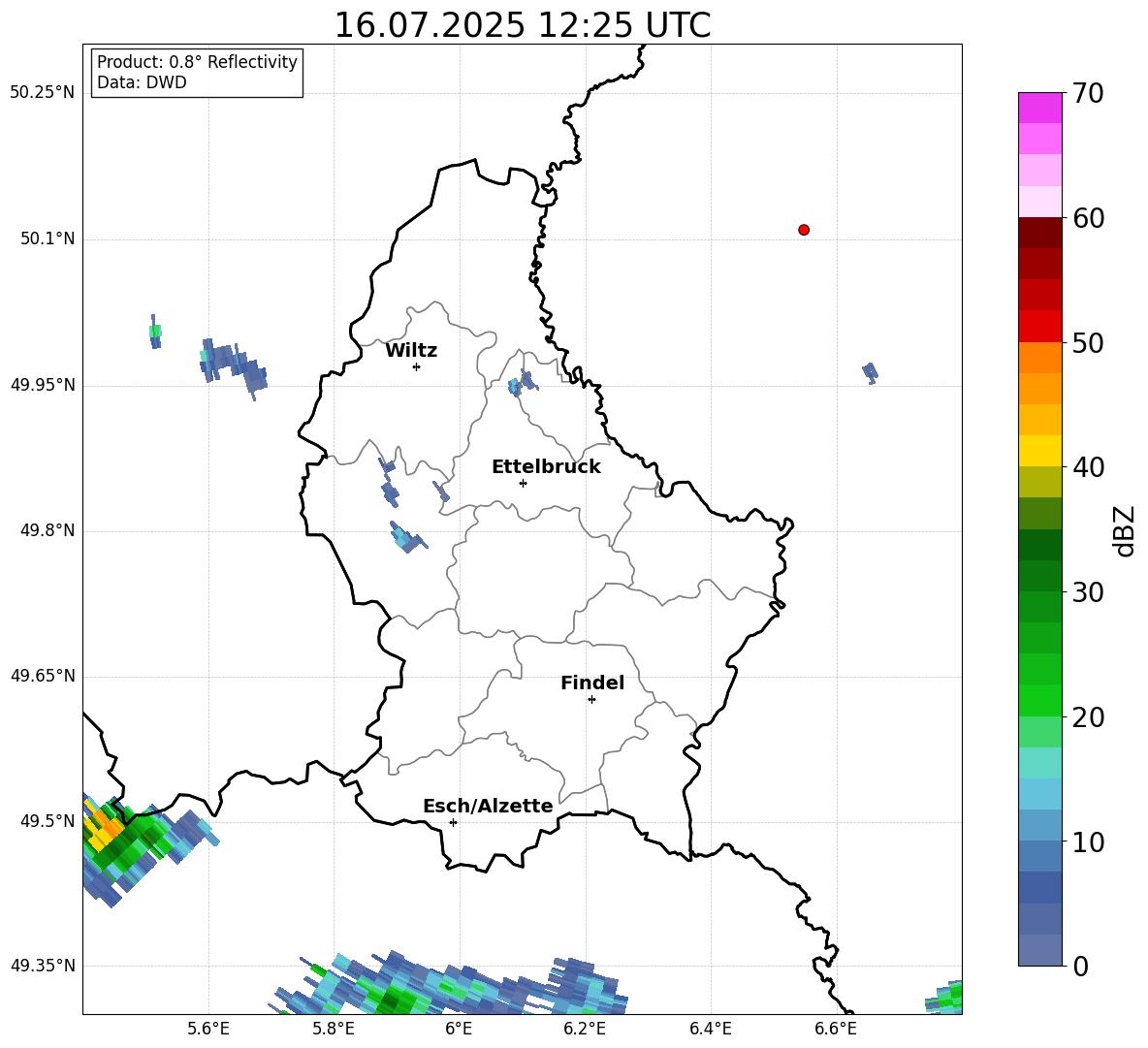
Task: Click the Esch/Alzette location cross marker
Action: (453, 822)
